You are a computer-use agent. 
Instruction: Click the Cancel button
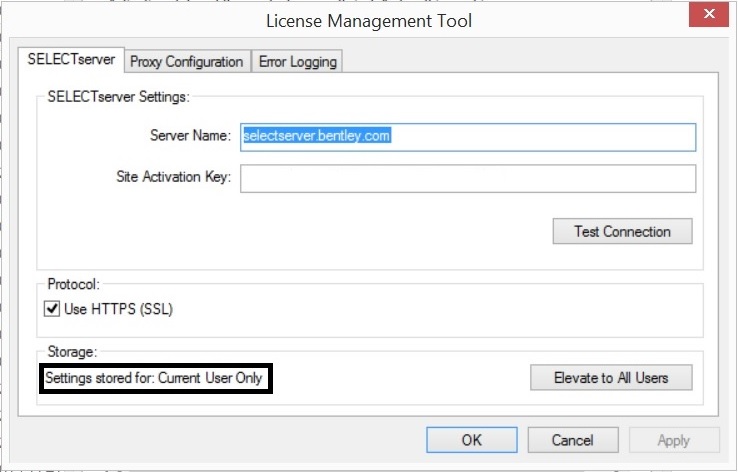point(573,440)
